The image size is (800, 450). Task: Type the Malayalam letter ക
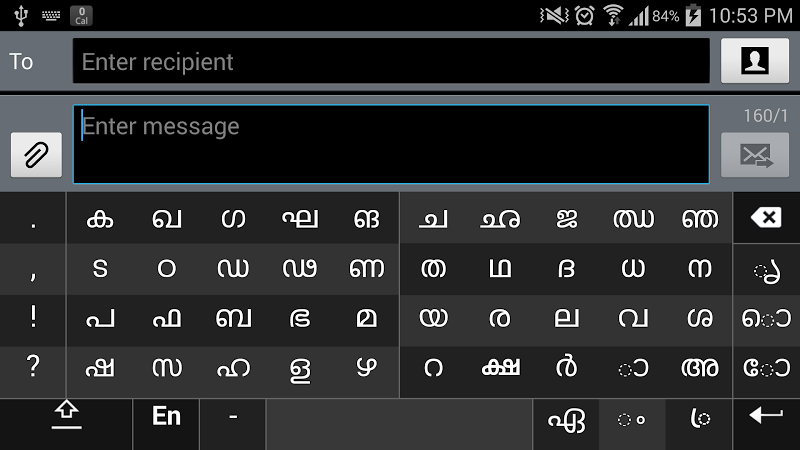[x=99, y=219]
